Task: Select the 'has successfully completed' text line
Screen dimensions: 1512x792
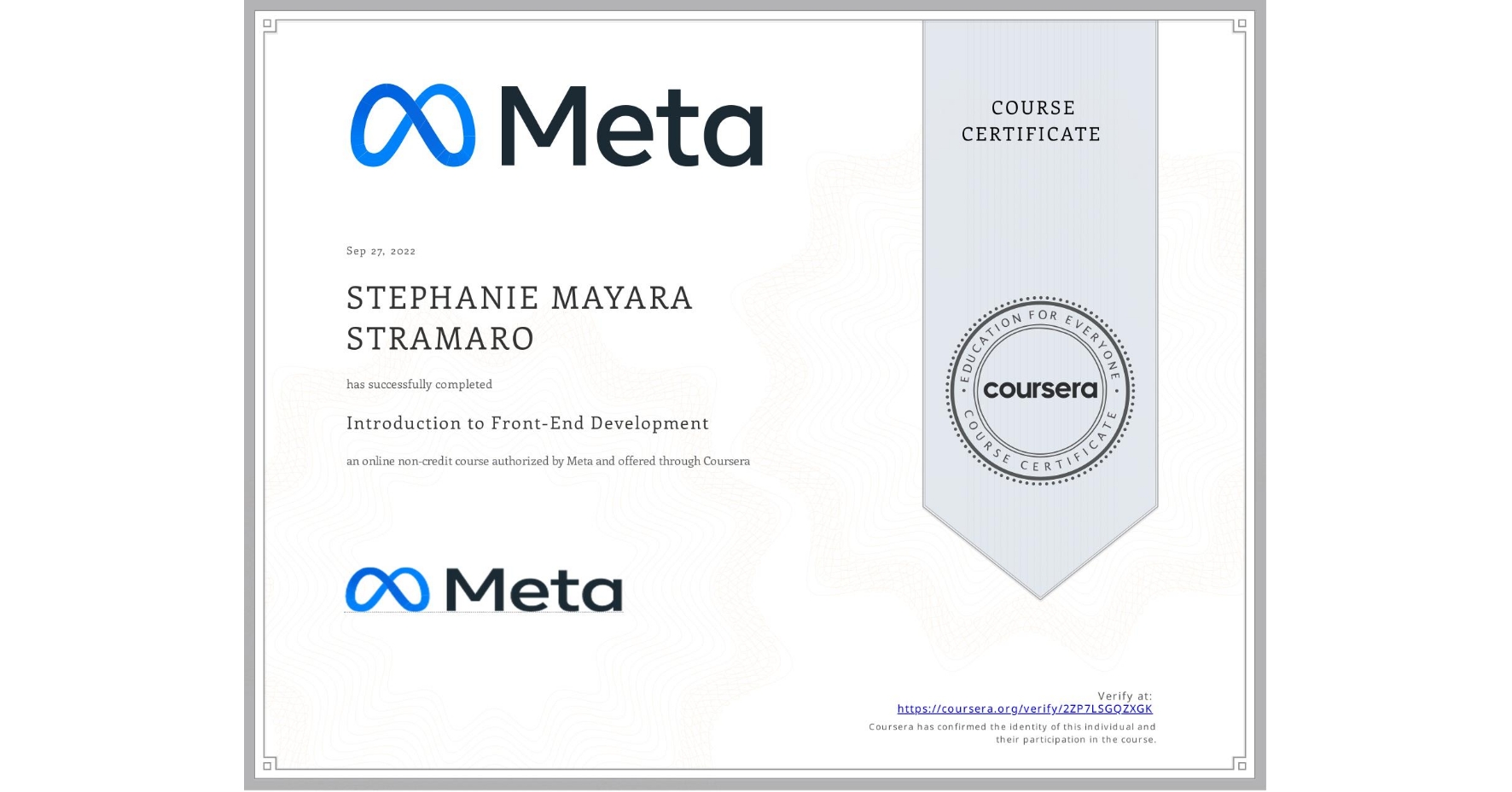Action: (419, 384)
